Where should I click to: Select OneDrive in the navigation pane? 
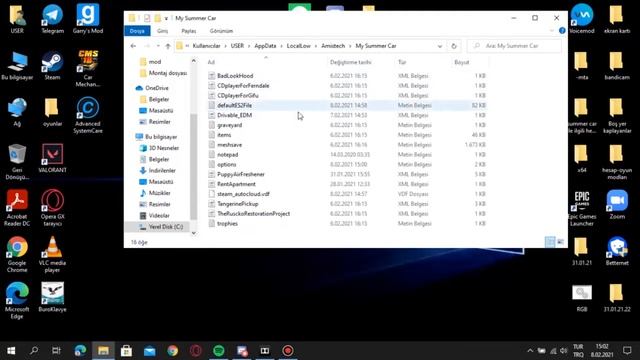click(x=157, y=88)
